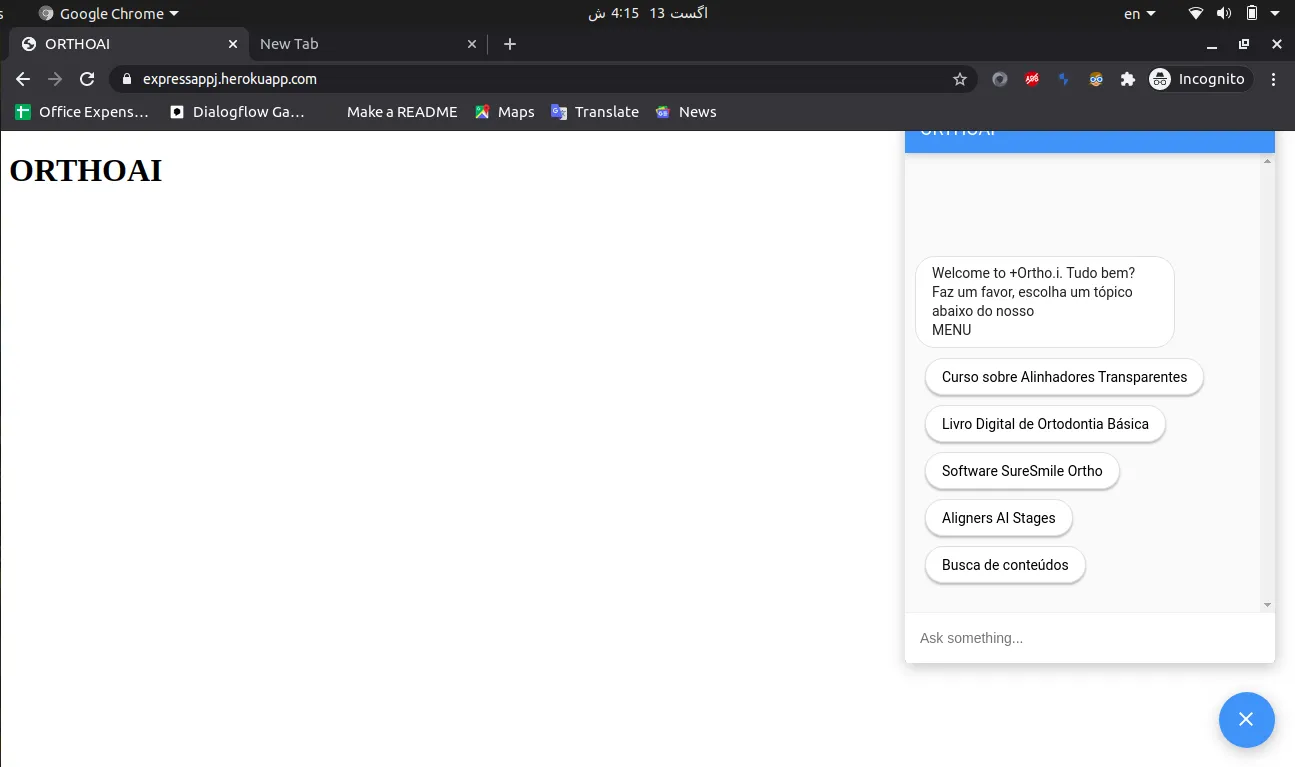
Task: Expand the system menu arrow beside battery
Action: 1274,13
